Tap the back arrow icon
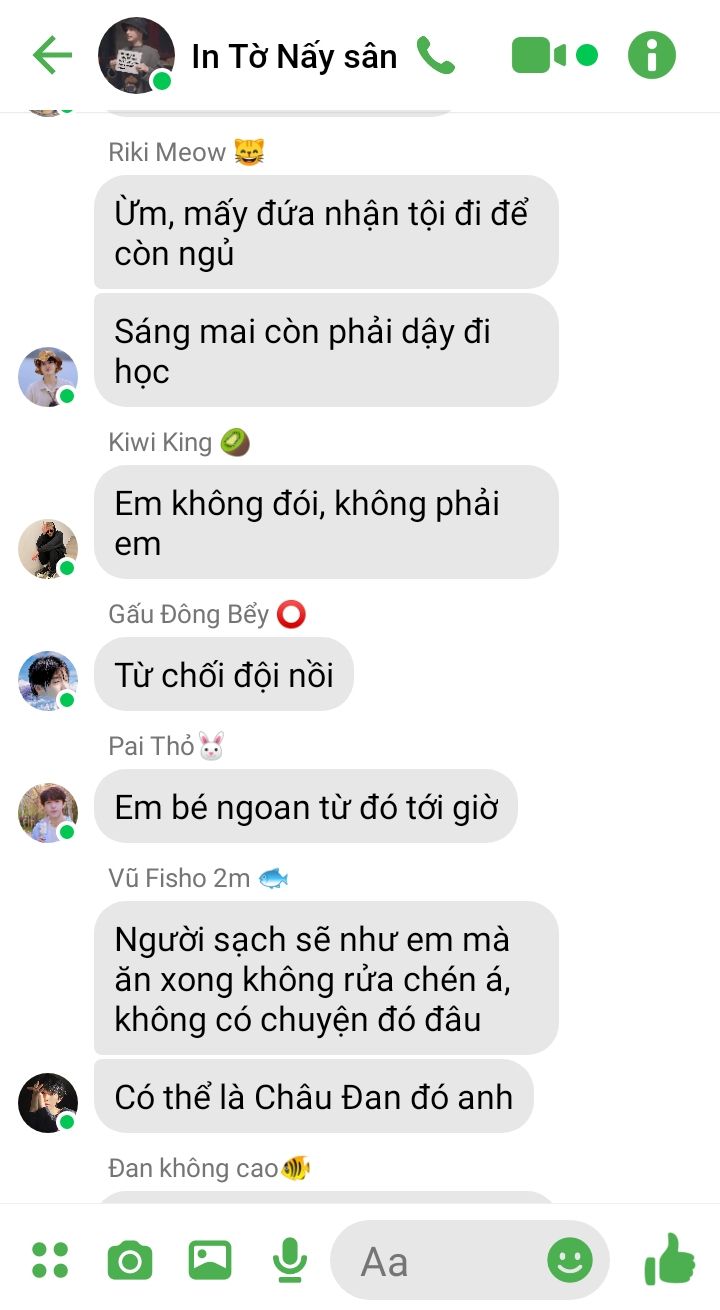This screenshot has width=720, height=1310. [x=52, y=55]
